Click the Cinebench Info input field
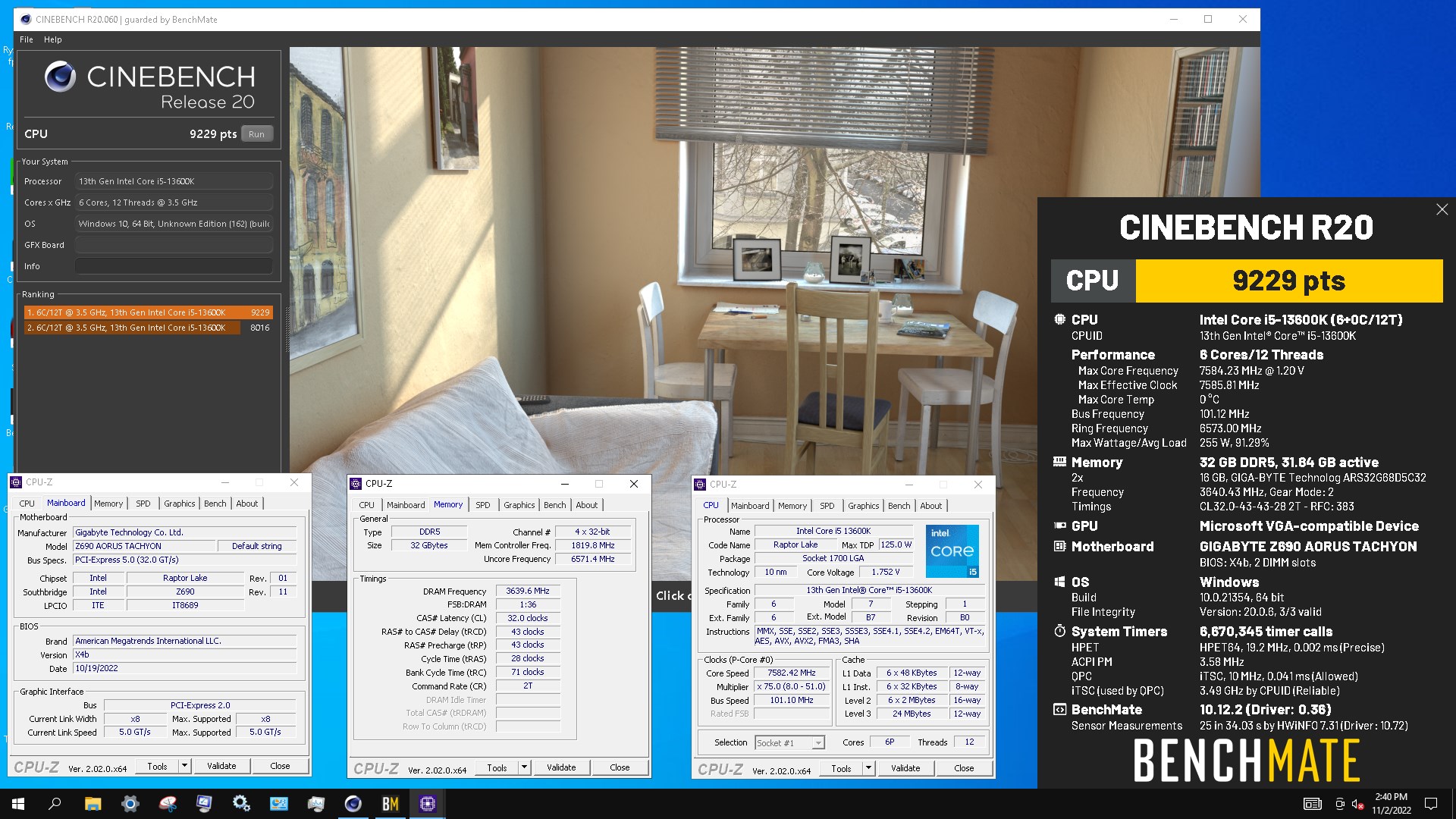This screenshot has height=819, width=1456. 174,266
